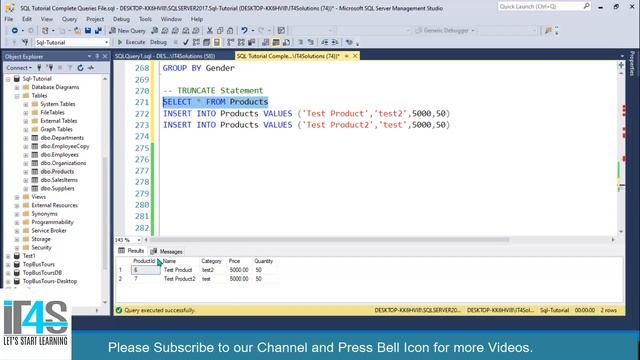Image resolution: width=640 pixels, height=360 pixels.
Task: Expand the System Tables folder
Action: tap(26, 104)
